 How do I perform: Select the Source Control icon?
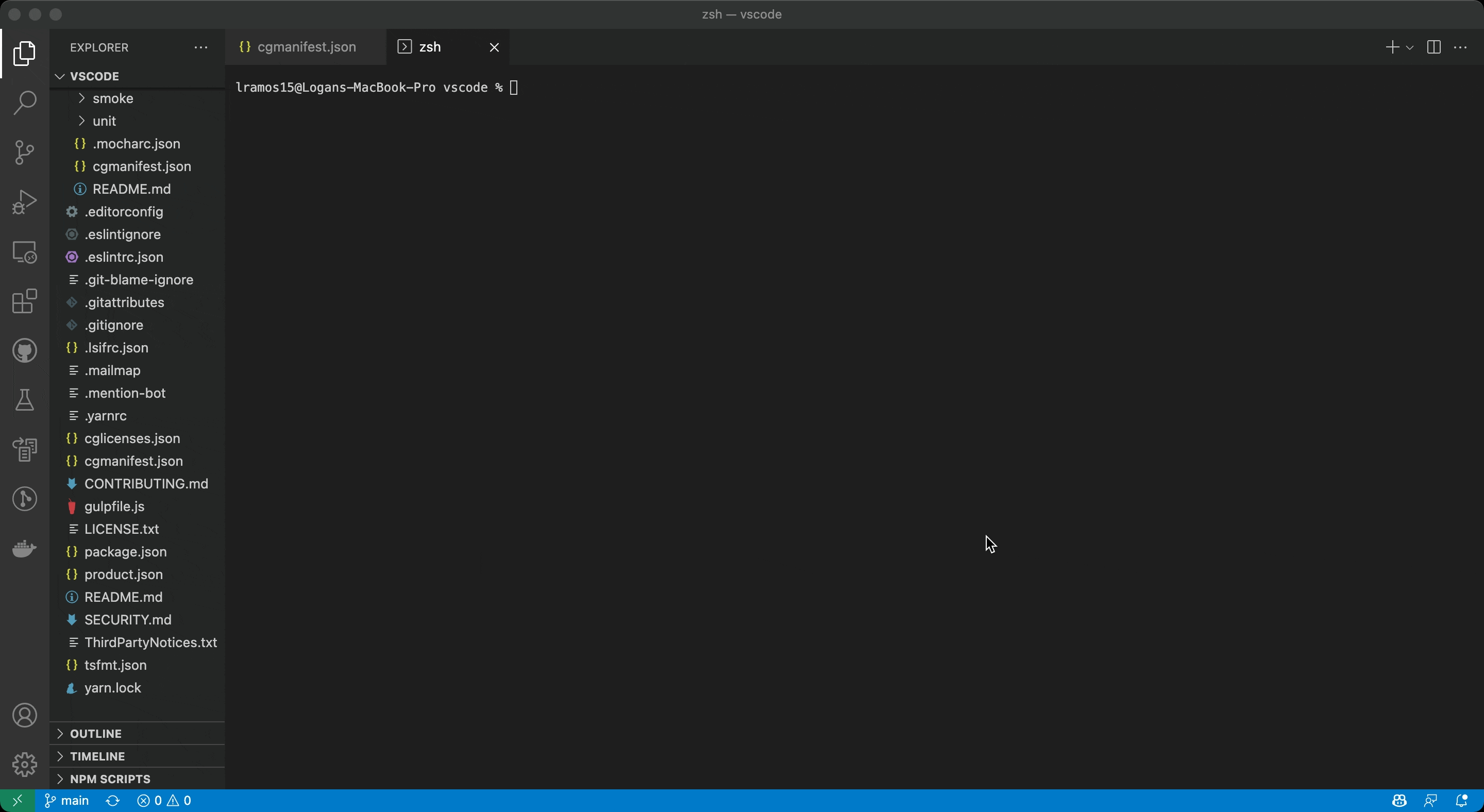point(24,152)
